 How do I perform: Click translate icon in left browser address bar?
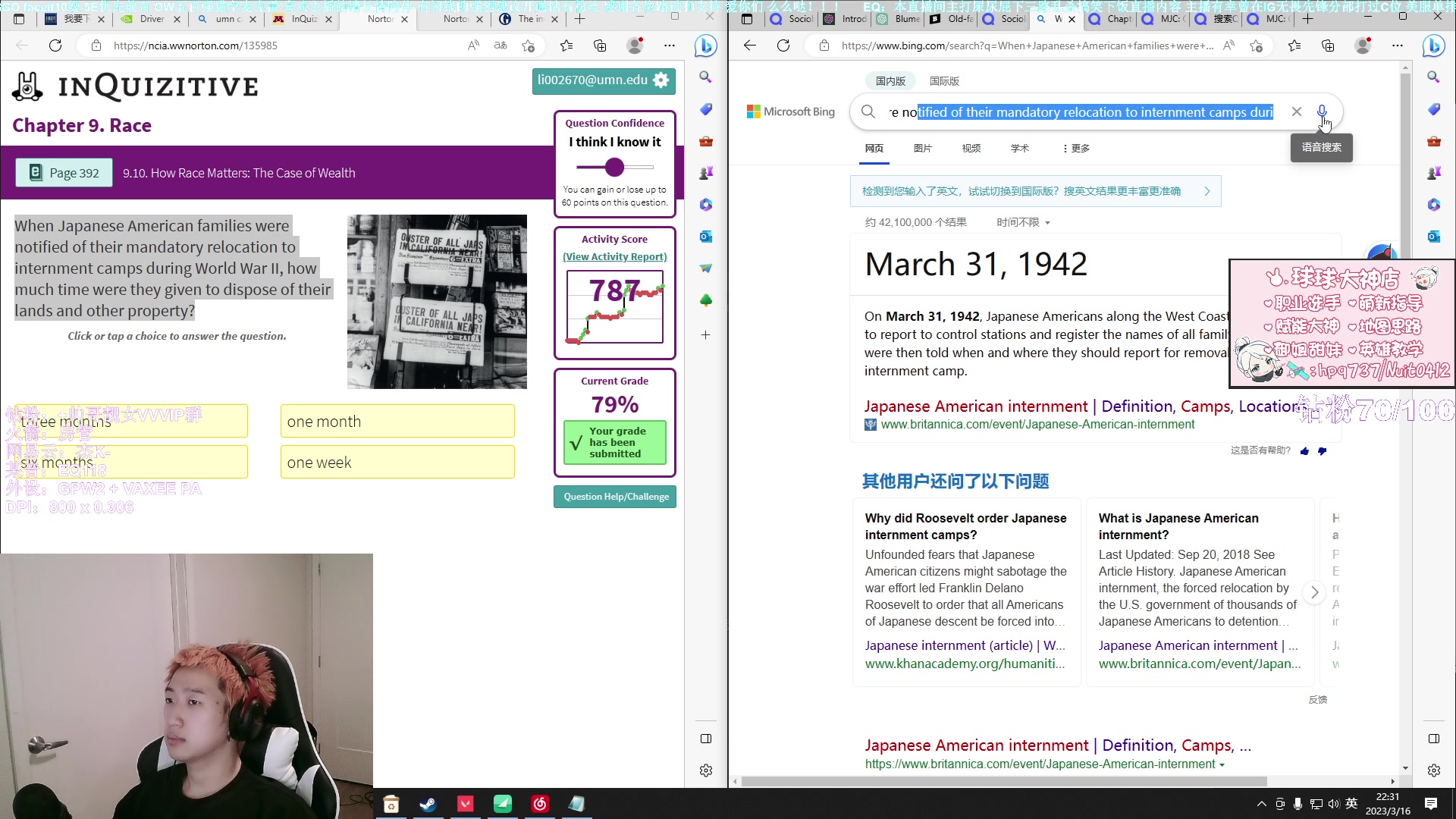500,45
